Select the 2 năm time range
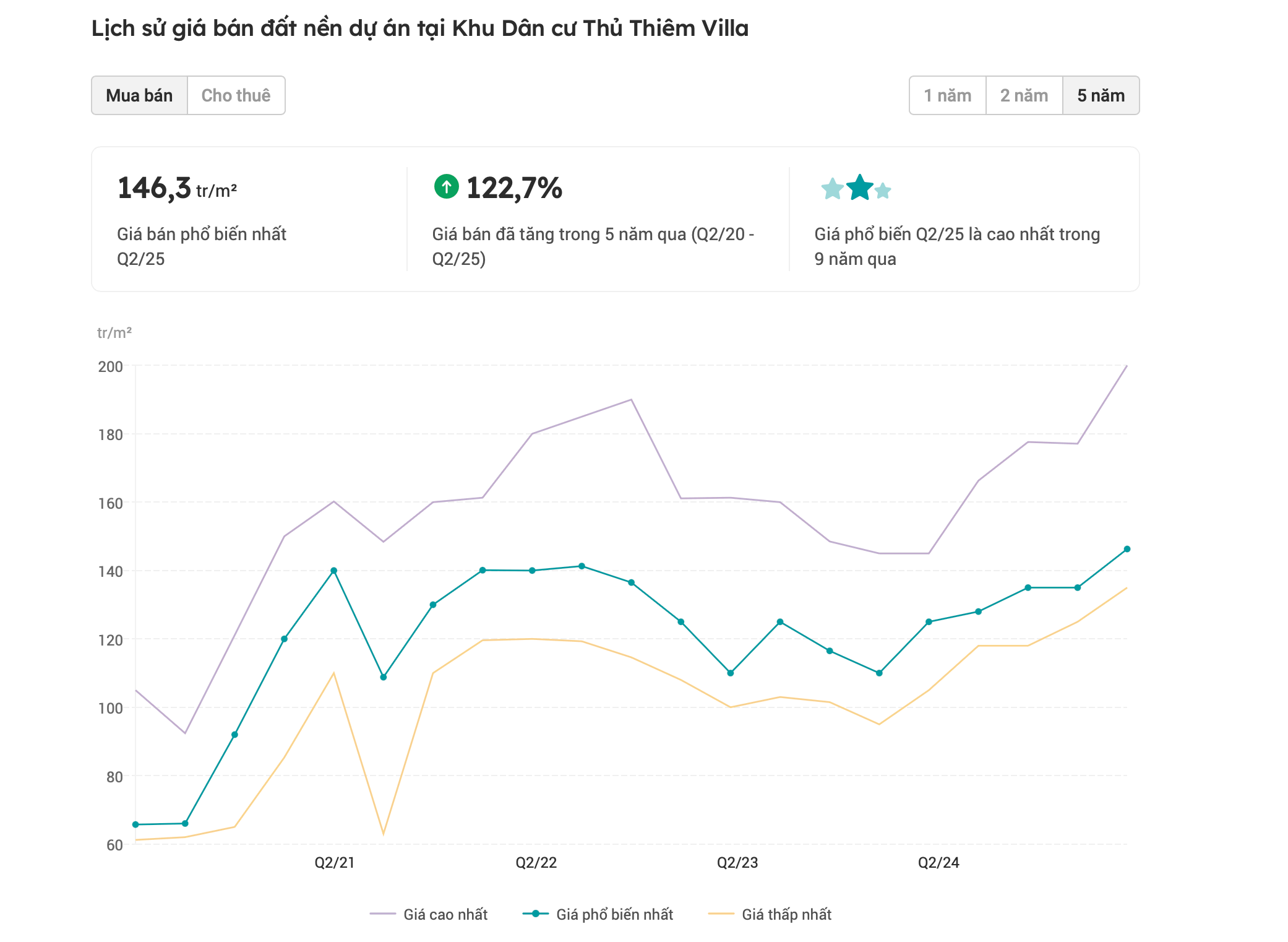The image size is (1288, 942). coord(1024,95)
